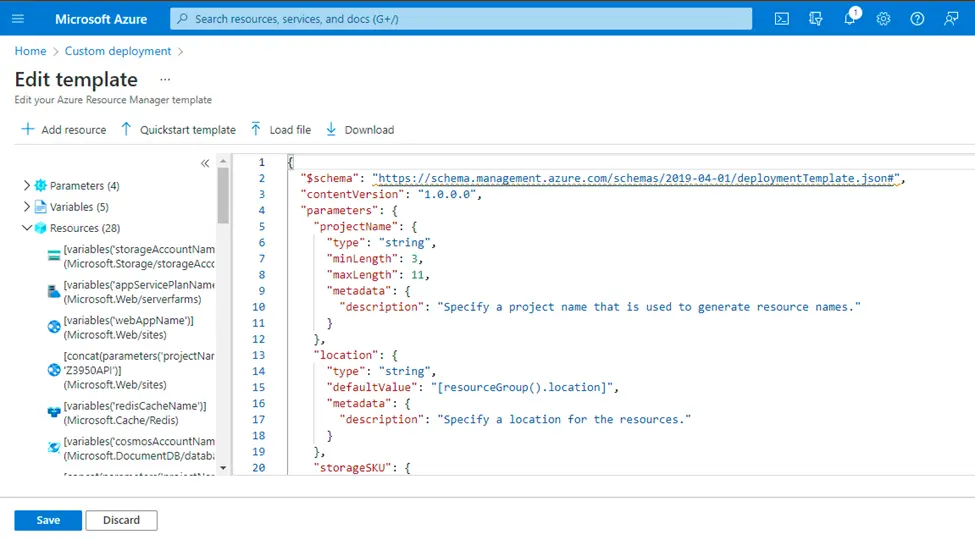Click "minLength" on line 7
This screenshot has height=540, width=975.
click(x=362, y=259)
